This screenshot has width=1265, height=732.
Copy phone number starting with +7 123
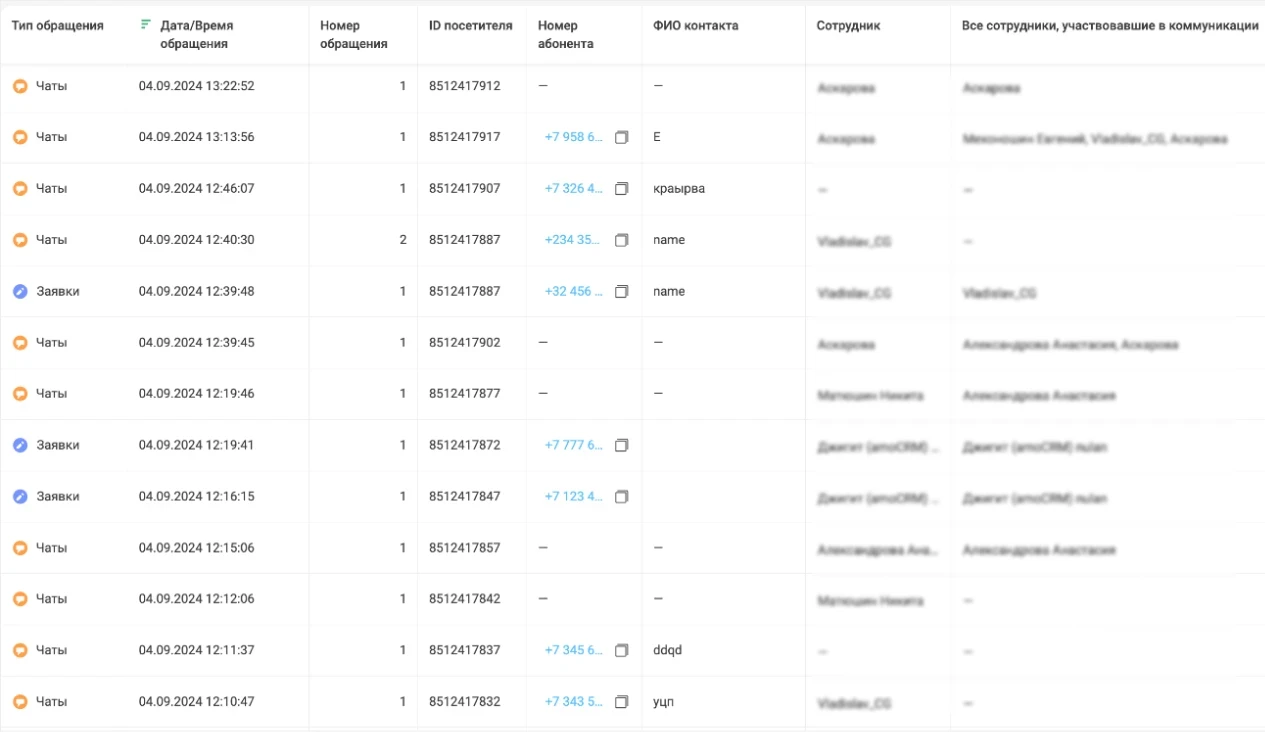621,496
